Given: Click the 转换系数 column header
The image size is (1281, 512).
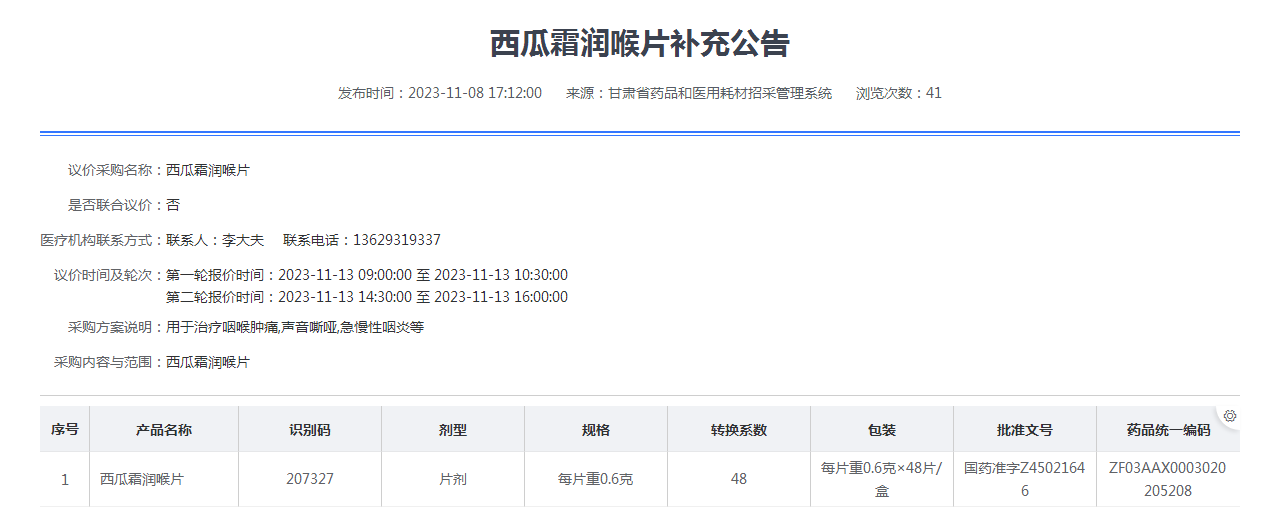Looking at the screenshot, I should (739, 430).
